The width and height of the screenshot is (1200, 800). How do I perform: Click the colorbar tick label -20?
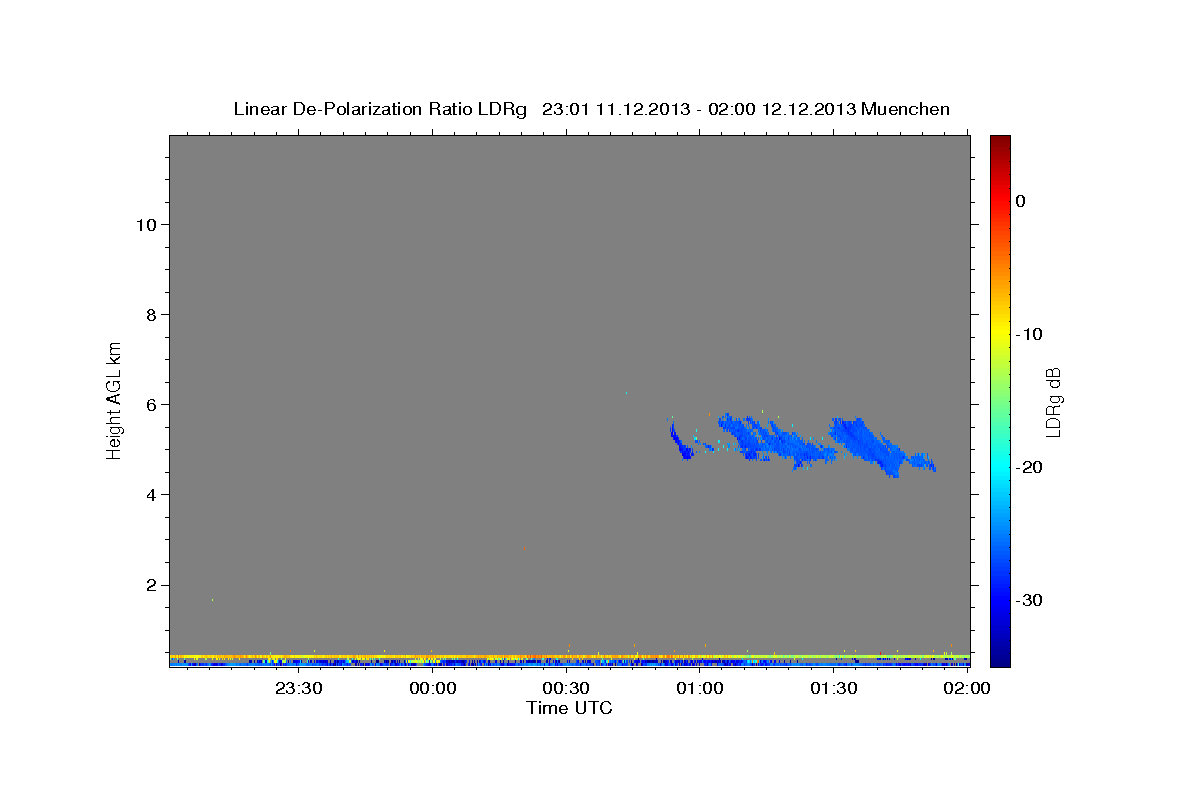click(x=1029, y=467)
